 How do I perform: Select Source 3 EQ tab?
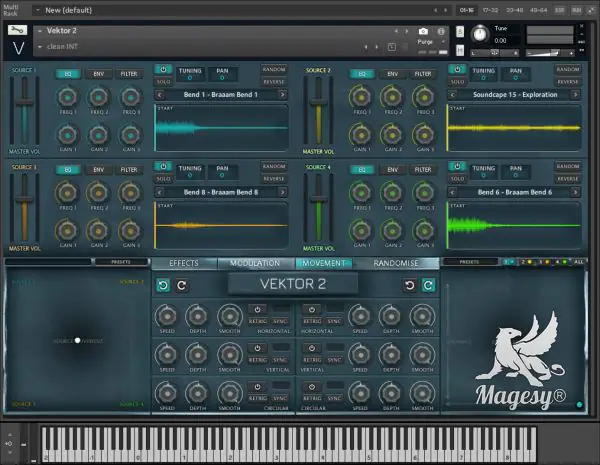[x=68, y=170]
